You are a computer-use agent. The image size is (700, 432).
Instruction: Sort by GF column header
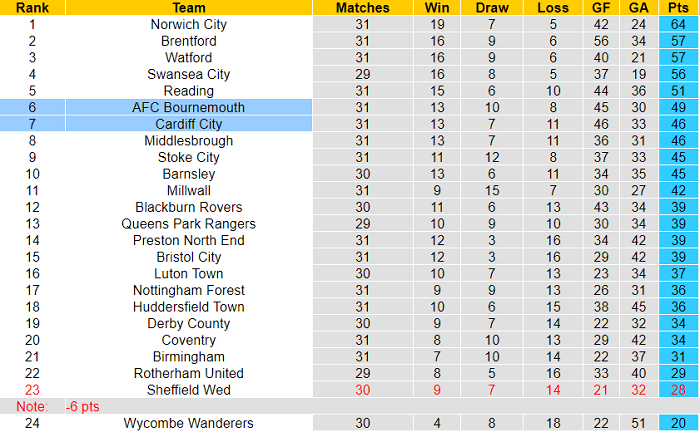click(x=599, y=7)
